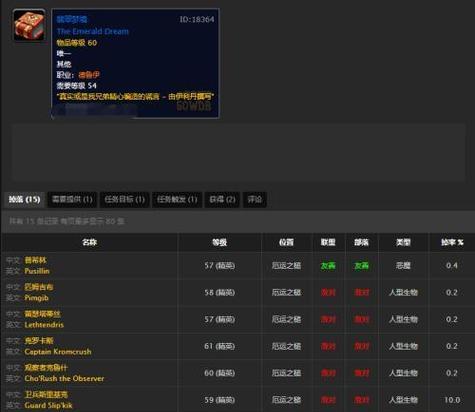Click The Emerald Dream book item icon

pyautogui.click(x=29, y=25)
